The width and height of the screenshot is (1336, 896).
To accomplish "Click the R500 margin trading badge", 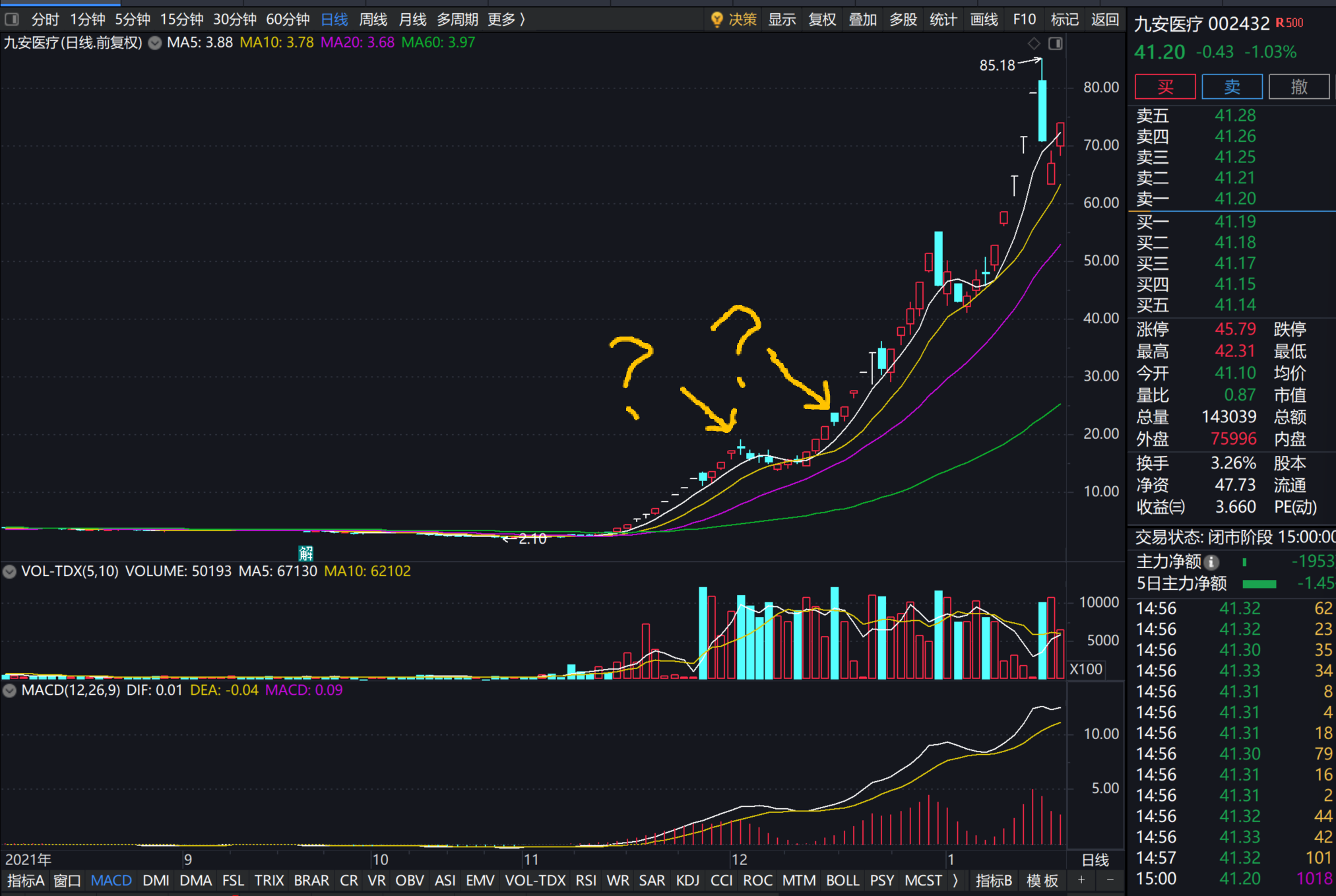I will click(1289, 23).
